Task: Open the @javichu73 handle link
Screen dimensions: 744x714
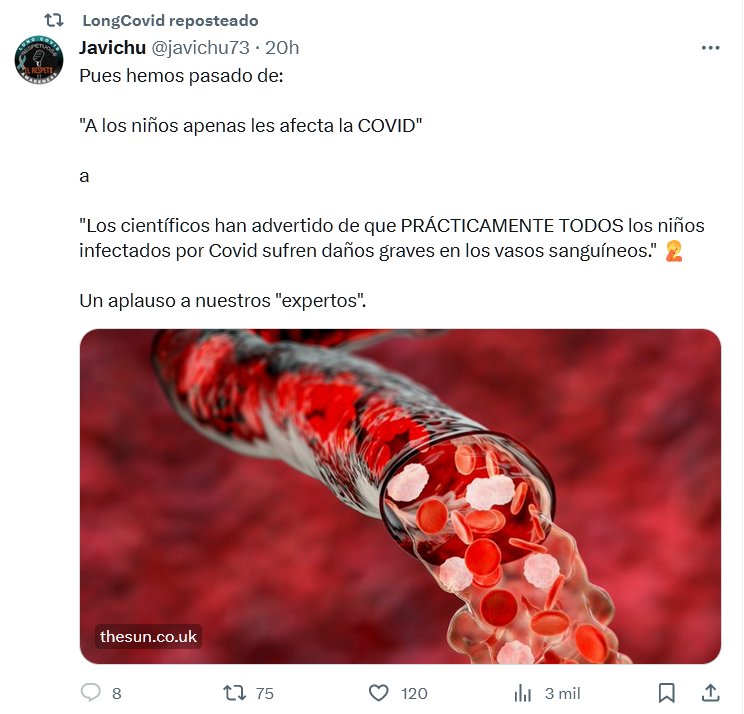Action: (x=200, y=48)
